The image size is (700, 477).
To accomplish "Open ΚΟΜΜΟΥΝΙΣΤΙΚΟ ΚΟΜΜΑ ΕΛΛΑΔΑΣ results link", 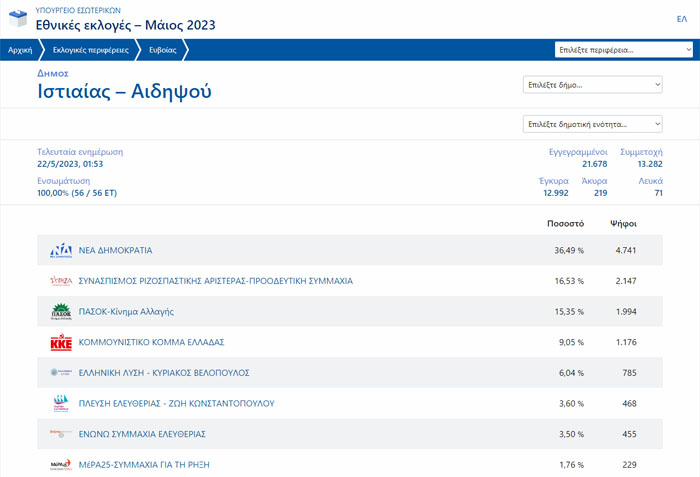I will tap(151, 343).
